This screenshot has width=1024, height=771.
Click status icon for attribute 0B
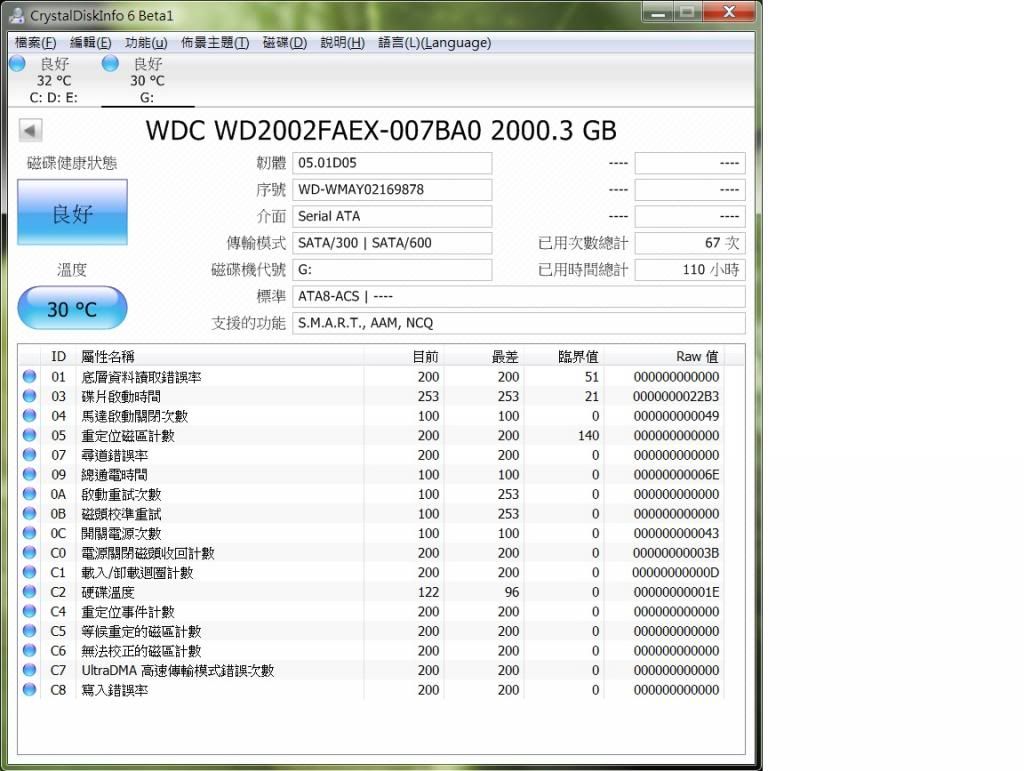coord(29,514)
